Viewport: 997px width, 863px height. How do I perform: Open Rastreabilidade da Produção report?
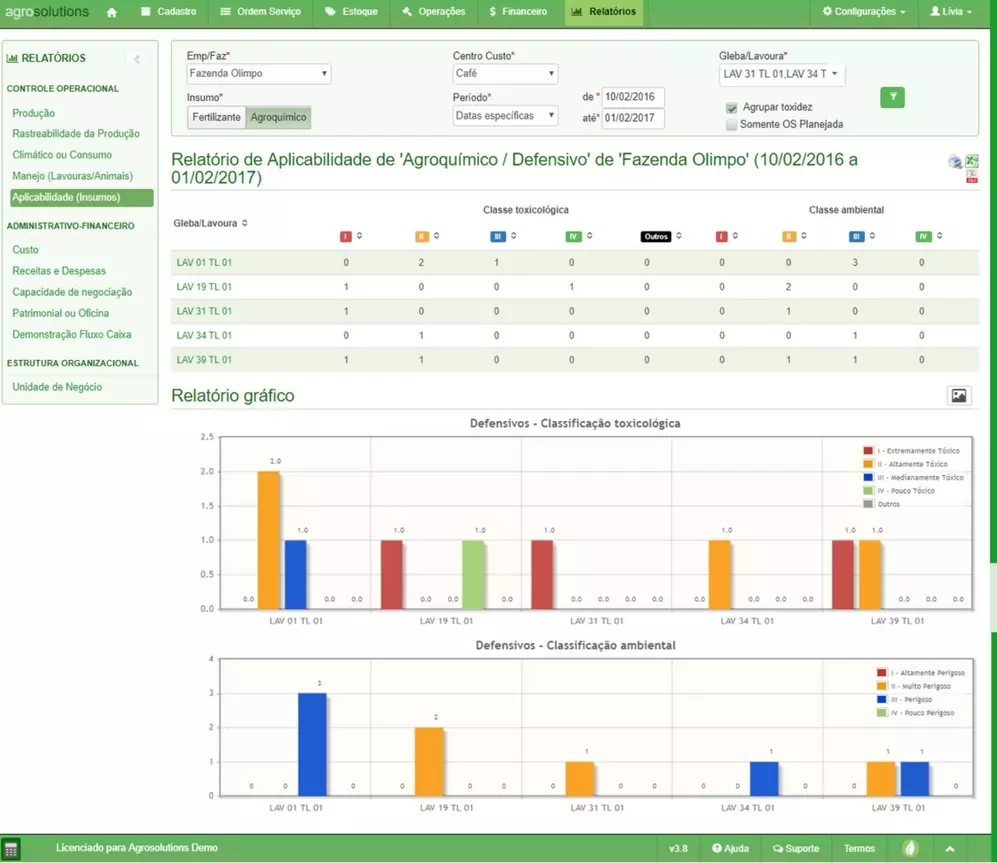[x=76, y=134]
